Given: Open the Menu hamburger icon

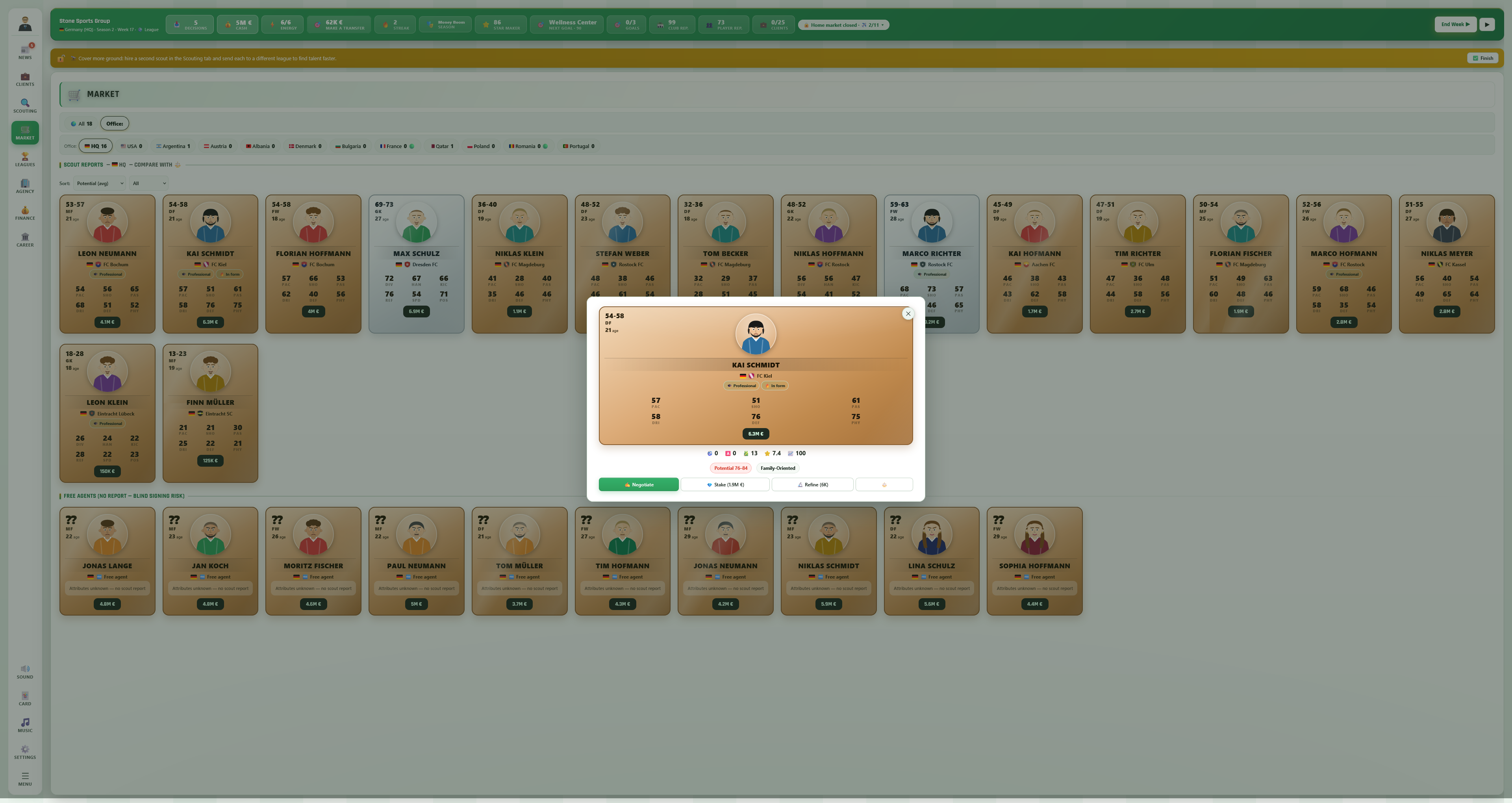Looking at the screenshot, I should 25,779.
